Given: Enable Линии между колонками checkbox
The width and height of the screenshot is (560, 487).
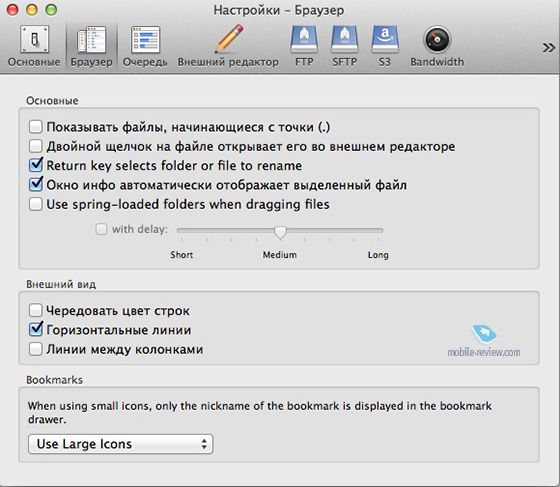Looking at the screenshot, I should (36, 349).
